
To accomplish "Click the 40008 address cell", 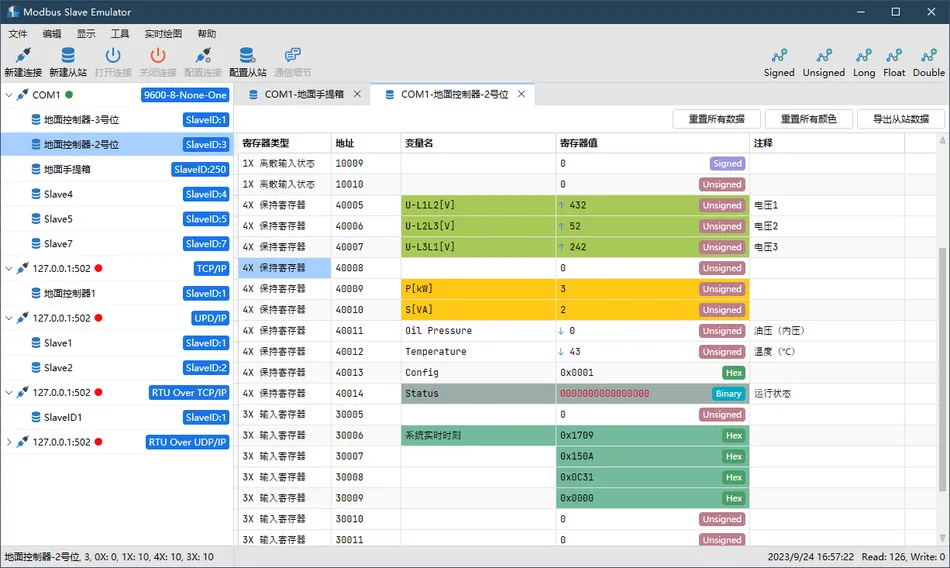I will [x=366, y=268].
